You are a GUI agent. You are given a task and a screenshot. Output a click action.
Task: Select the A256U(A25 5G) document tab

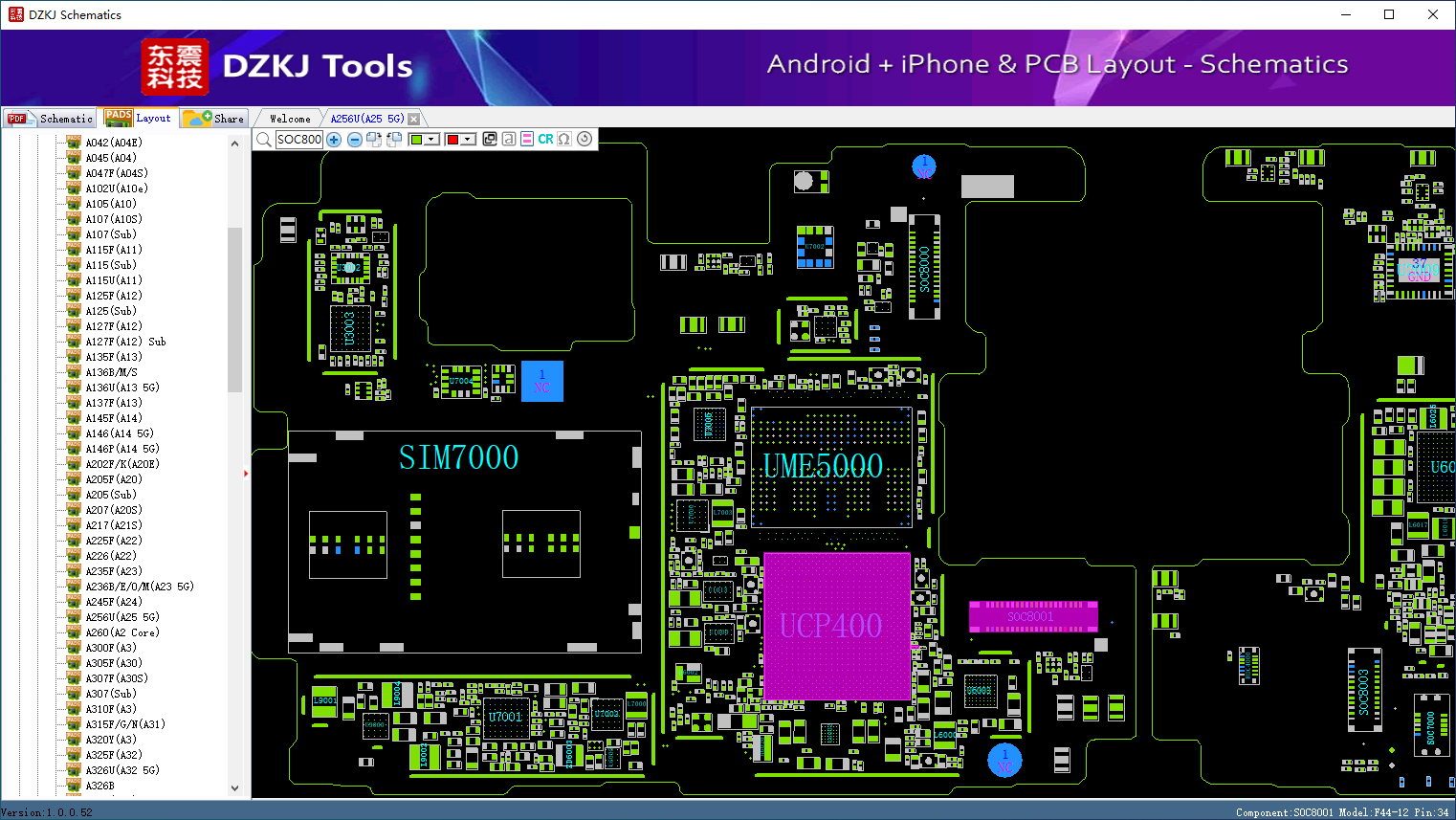pos(367,119)
